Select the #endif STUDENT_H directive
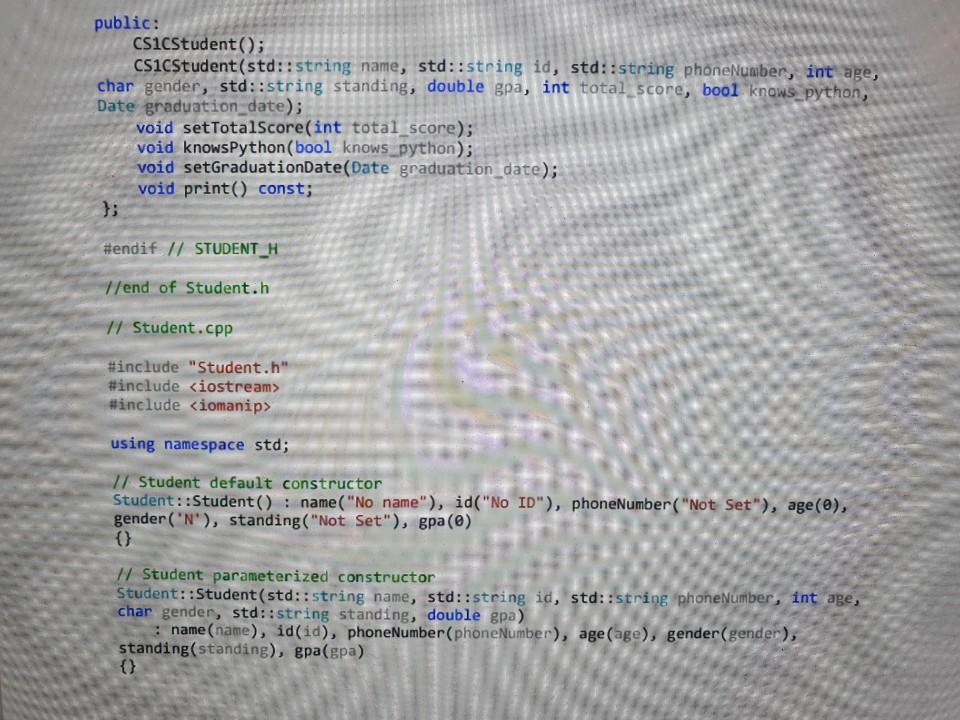 [x=193, y=248]
